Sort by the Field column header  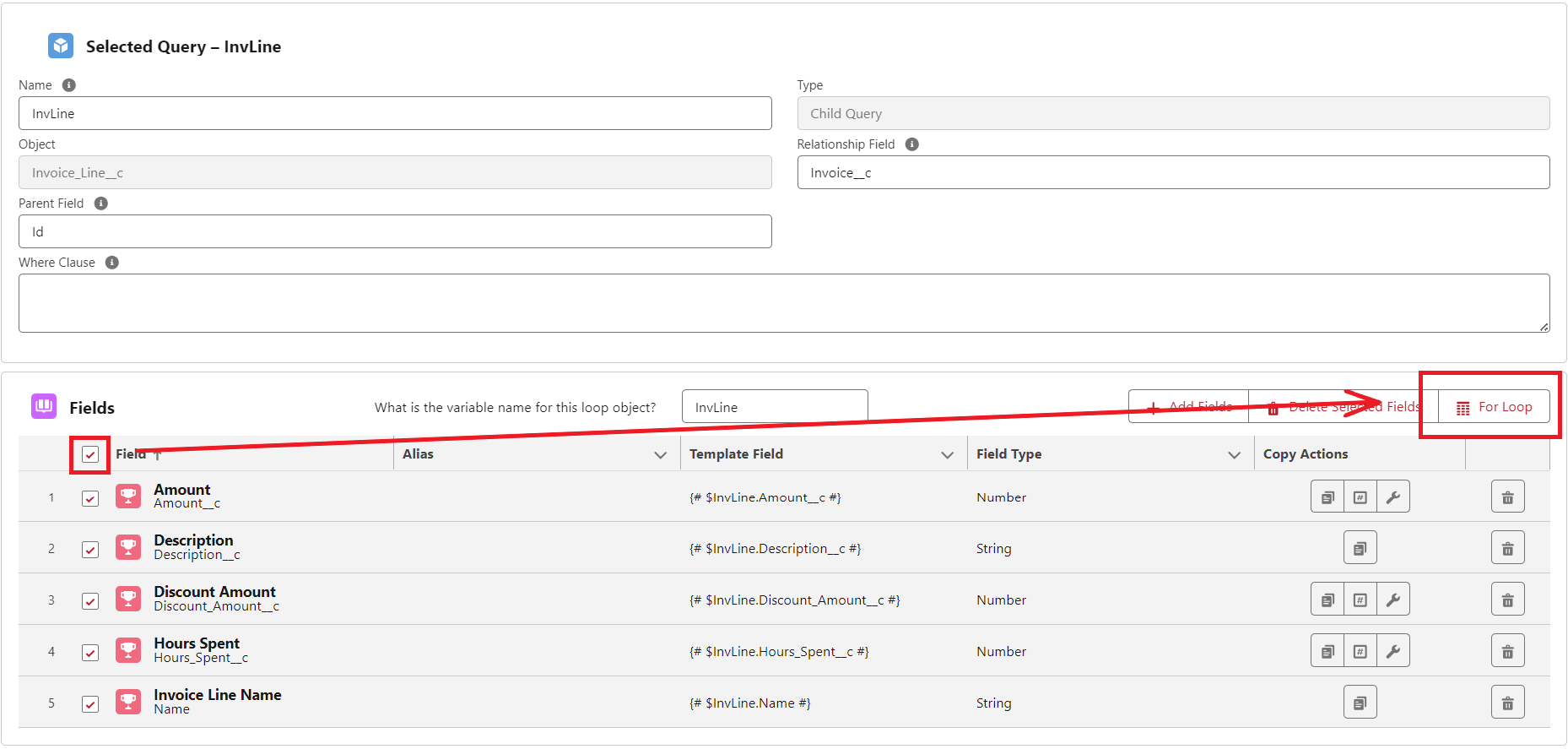(132, 454)
